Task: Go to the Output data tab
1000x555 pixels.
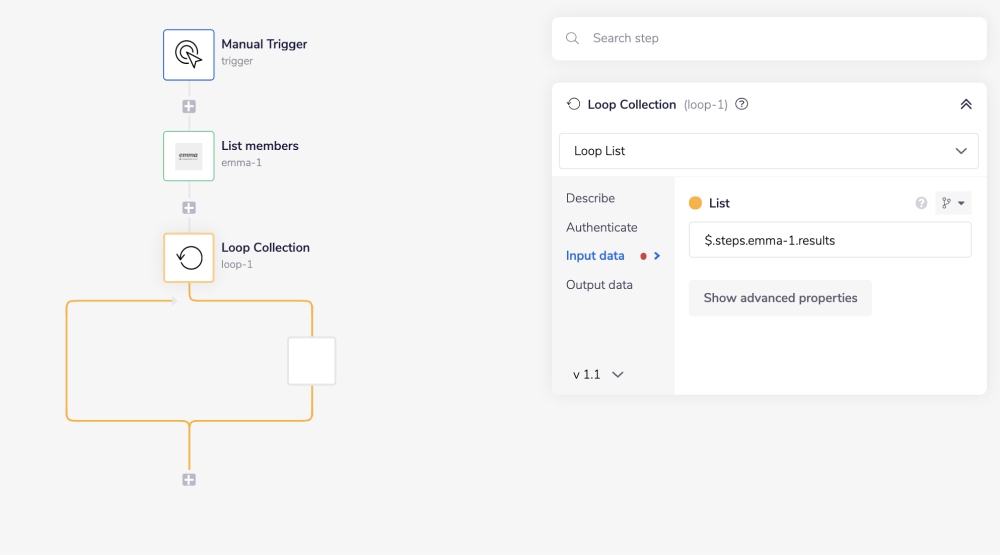Action: [599, 285]
